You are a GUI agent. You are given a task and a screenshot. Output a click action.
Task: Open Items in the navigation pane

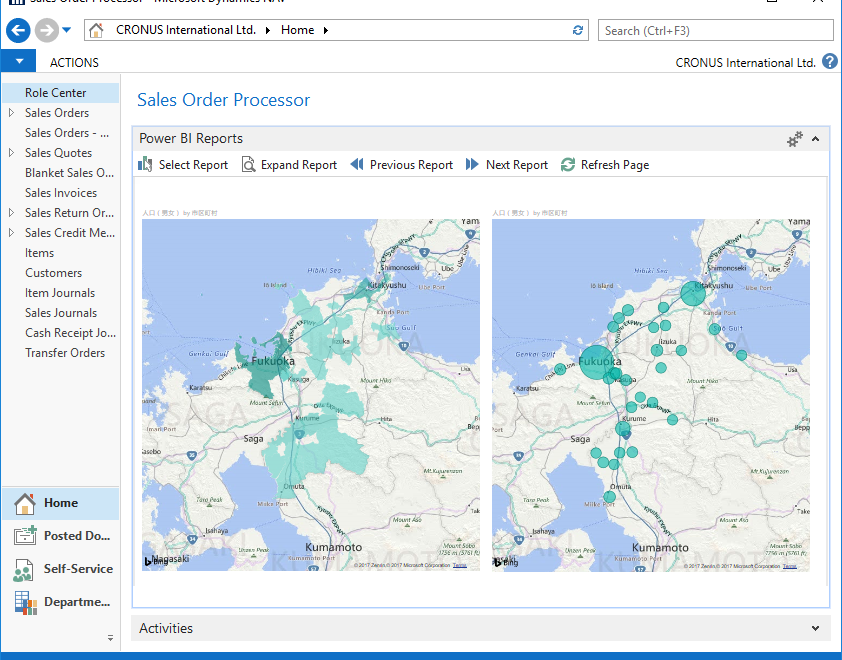(x=39, y=253)
